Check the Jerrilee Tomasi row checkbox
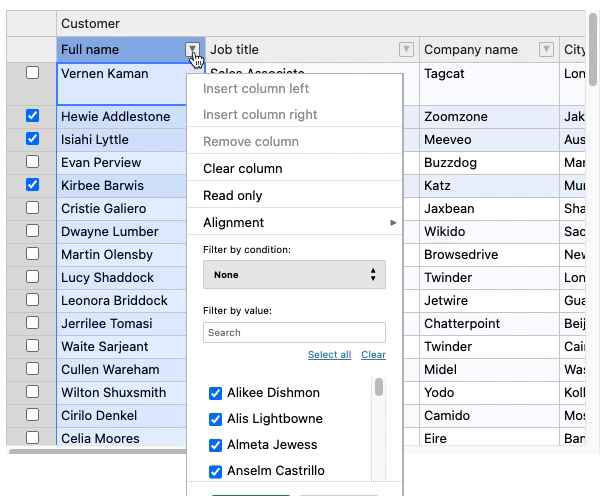This screenshot has width=606, height=496. pos(32,322)
